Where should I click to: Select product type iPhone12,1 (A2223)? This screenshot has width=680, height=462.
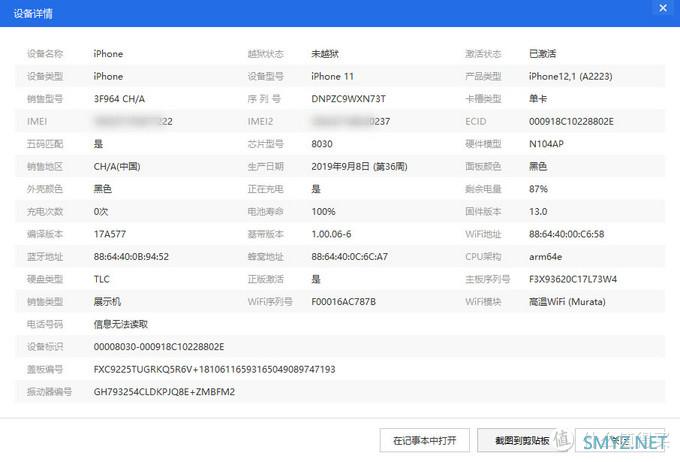click(571, 76)
